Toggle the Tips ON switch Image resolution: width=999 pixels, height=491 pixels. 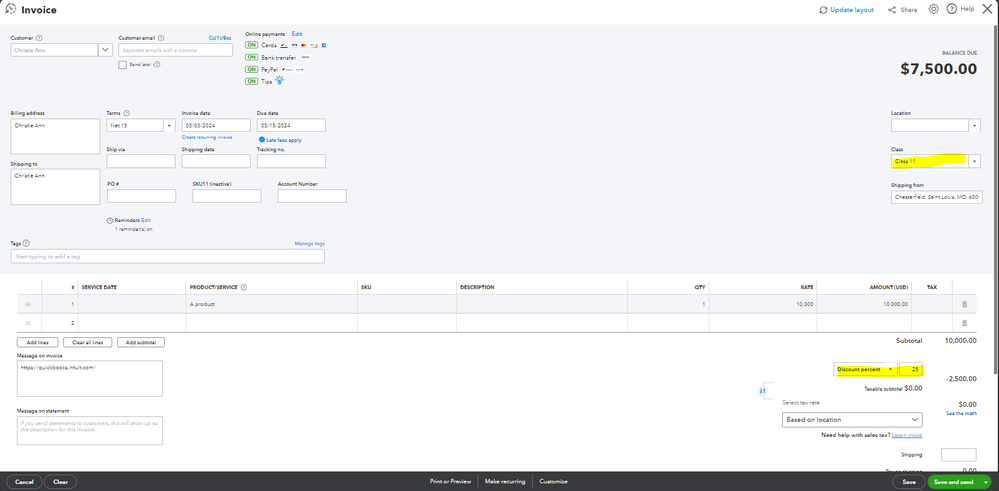[x=252, y=82]
